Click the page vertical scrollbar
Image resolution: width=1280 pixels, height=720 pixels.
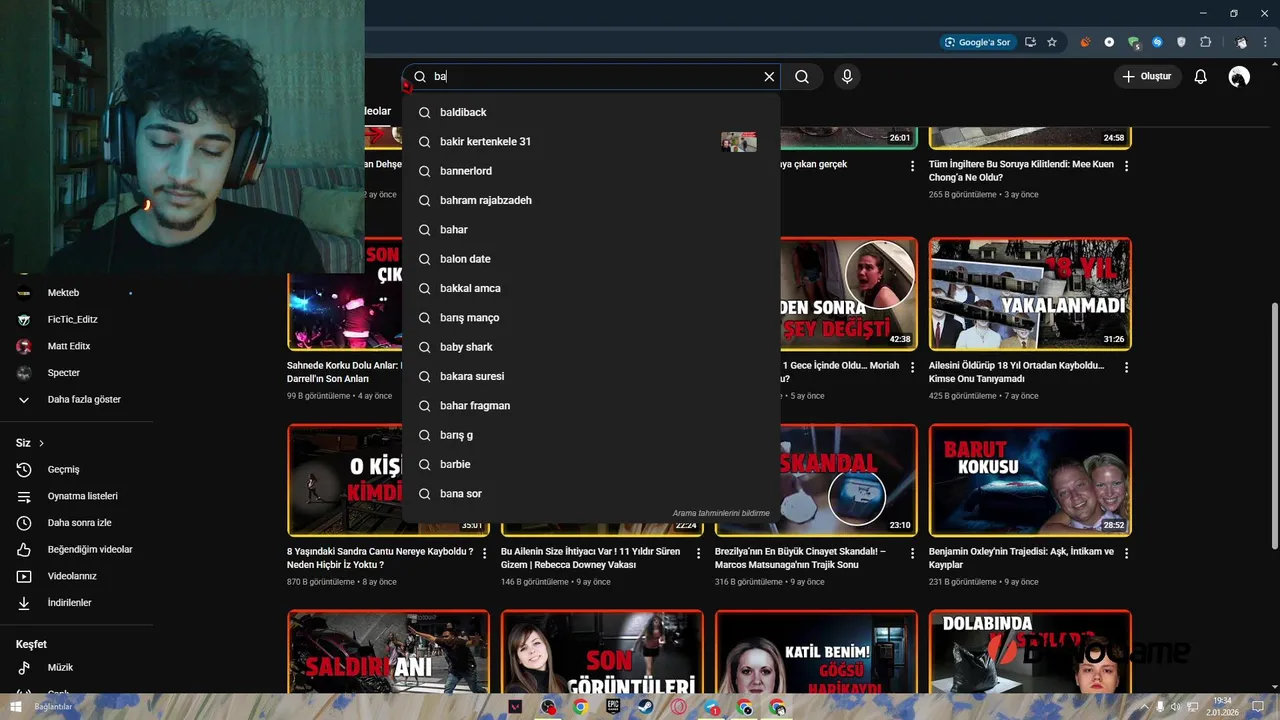(1274, 425)
